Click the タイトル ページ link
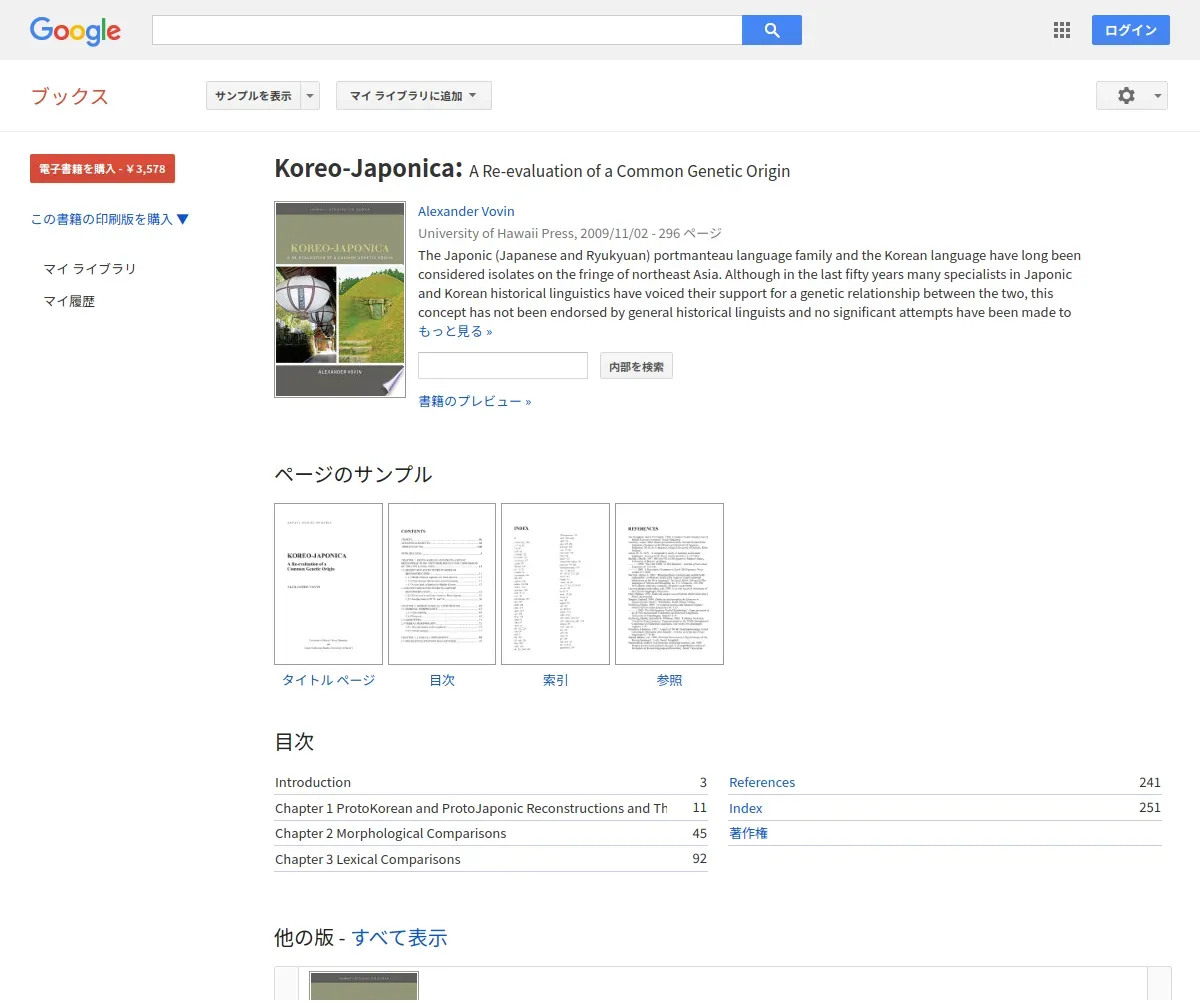This screenshot has width=1200, height=1003. coord(328,680)
